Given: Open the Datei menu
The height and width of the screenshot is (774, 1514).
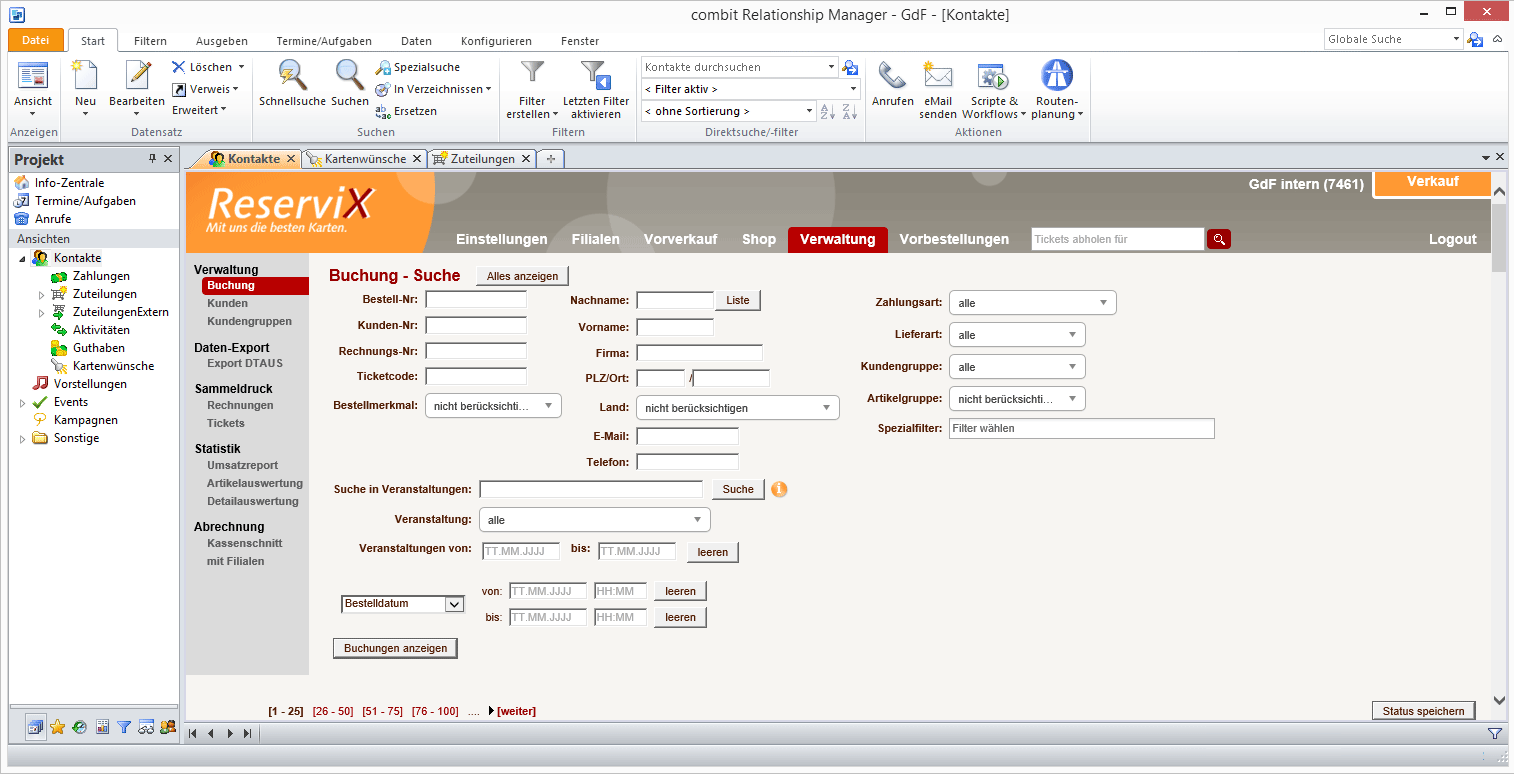Looking at the screenshot, I should [x=35, y=40].
